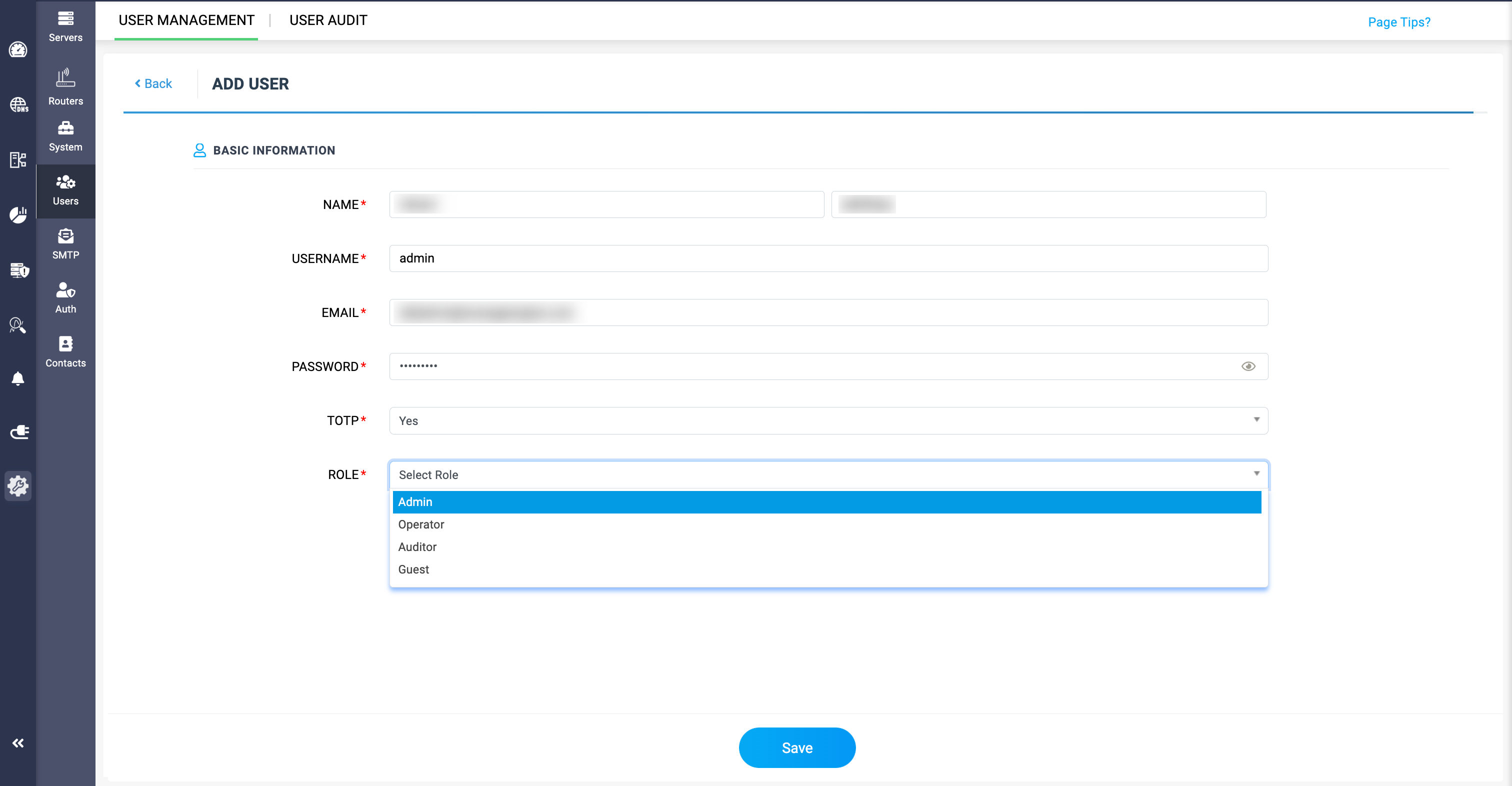Open the Auth settings icon

[x=65, y=297]
